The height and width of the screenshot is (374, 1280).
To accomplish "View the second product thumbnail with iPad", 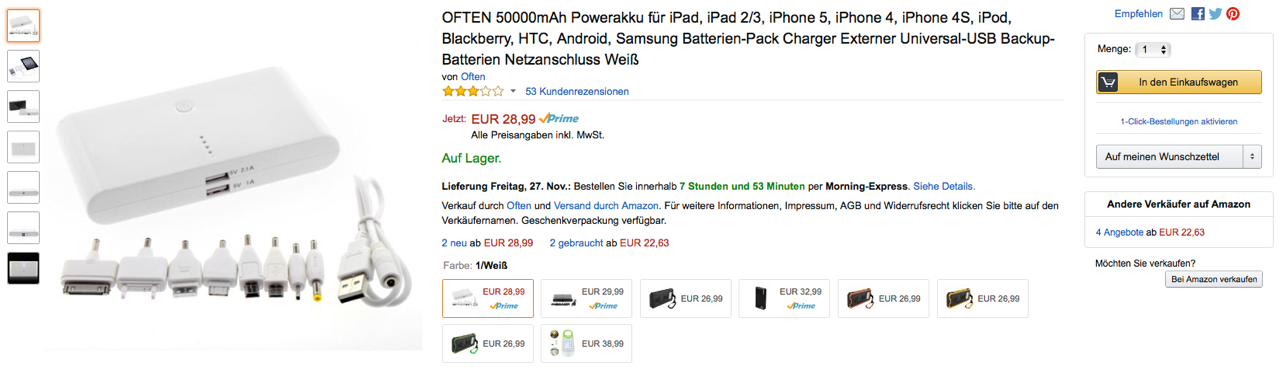I will tap(24, 66).
